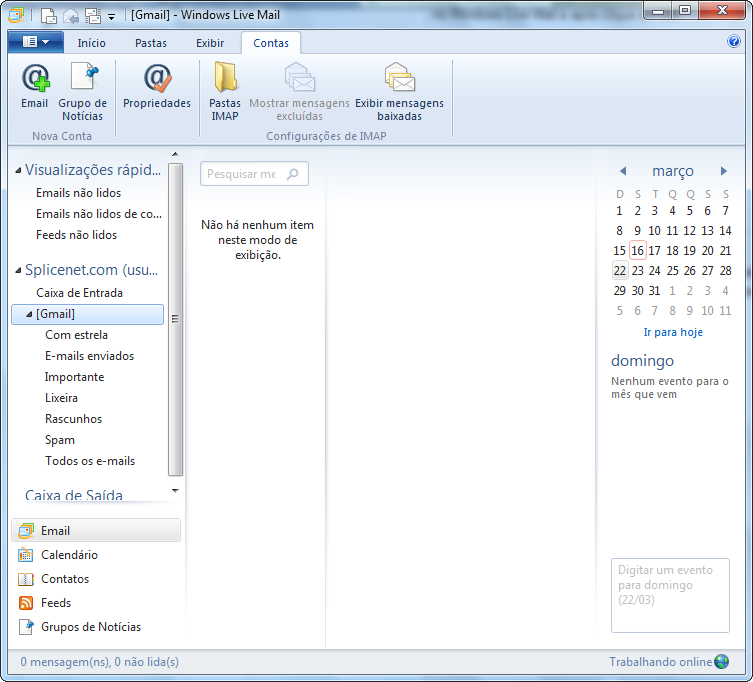This screenshot has height=682, width=753.
Task: Click the folder pane vertical scrollbar
Action: [175, 319]
